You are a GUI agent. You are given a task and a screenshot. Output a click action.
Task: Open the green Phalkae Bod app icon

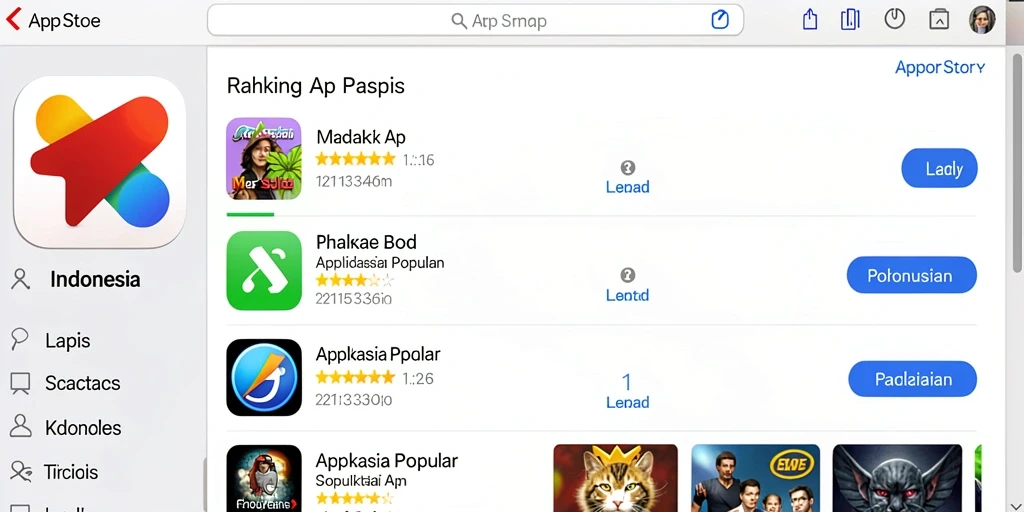(x=264, y=270)
